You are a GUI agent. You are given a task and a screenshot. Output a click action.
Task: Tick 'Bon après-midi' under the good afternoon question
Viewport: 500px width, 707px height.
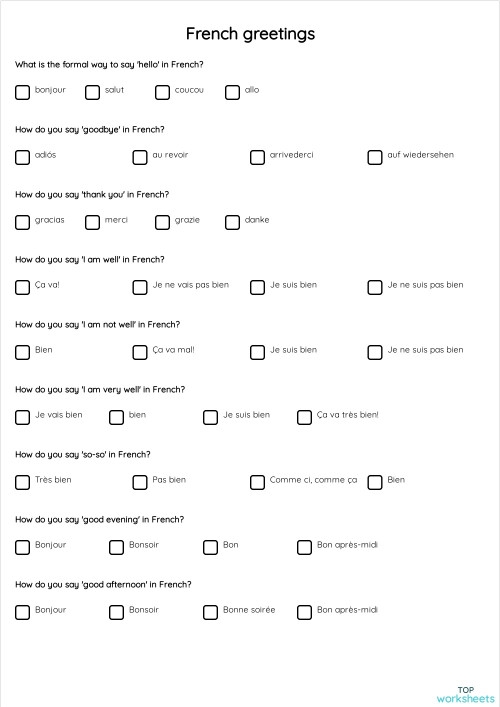tap(304, 612)
